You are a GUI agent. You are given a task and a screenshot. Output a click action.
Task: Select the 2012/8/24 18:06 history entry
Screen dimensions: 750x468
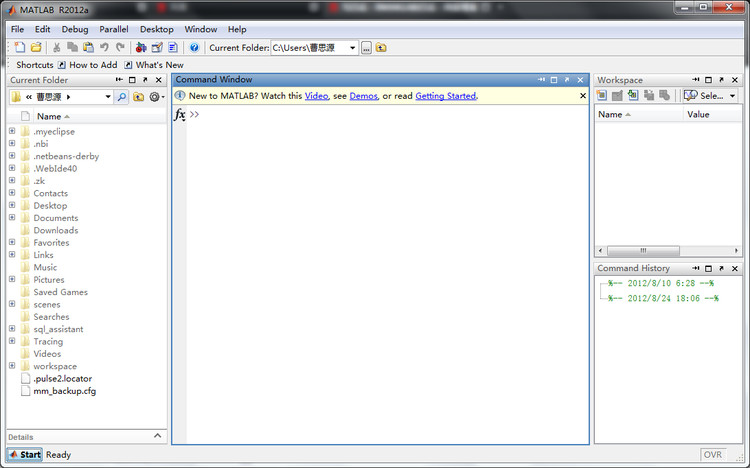pos(663,298)
